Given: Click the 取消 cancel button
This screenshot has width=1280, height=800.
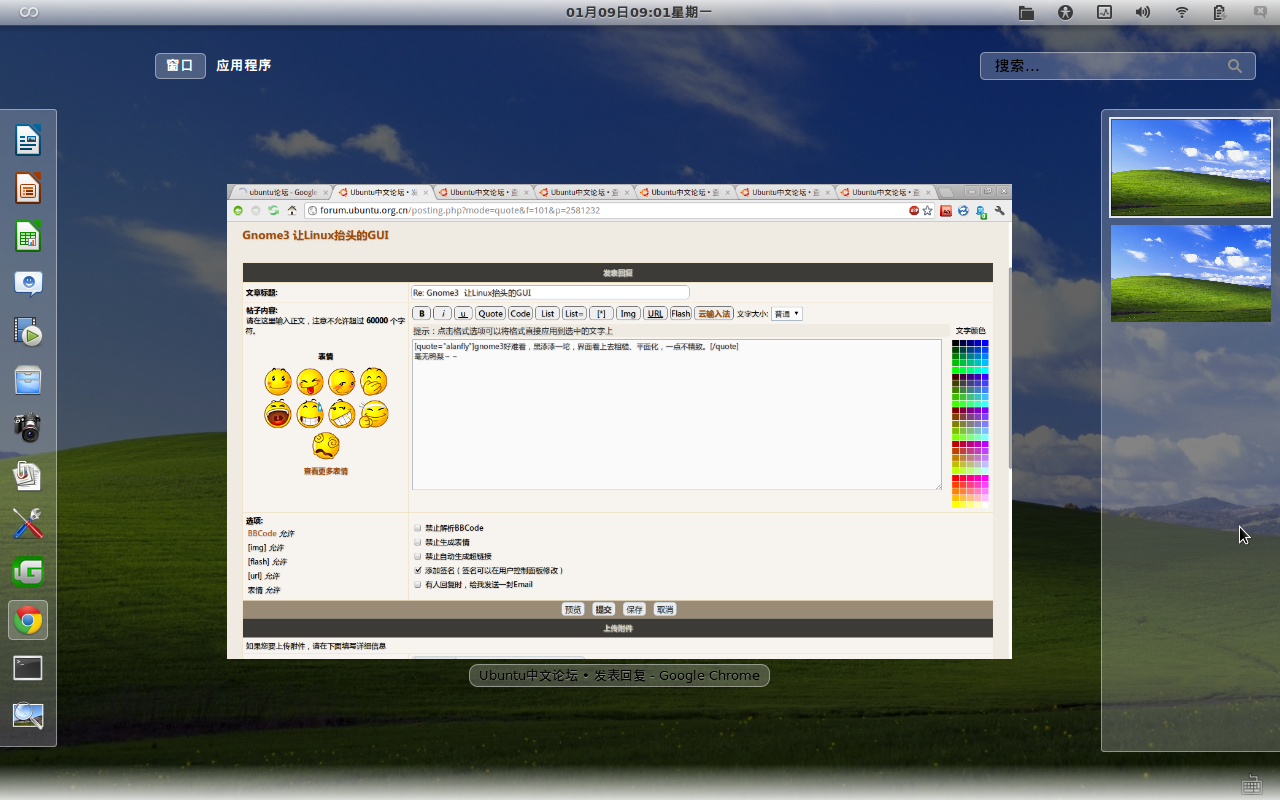Looking at the screenshot, I should 665,609.
